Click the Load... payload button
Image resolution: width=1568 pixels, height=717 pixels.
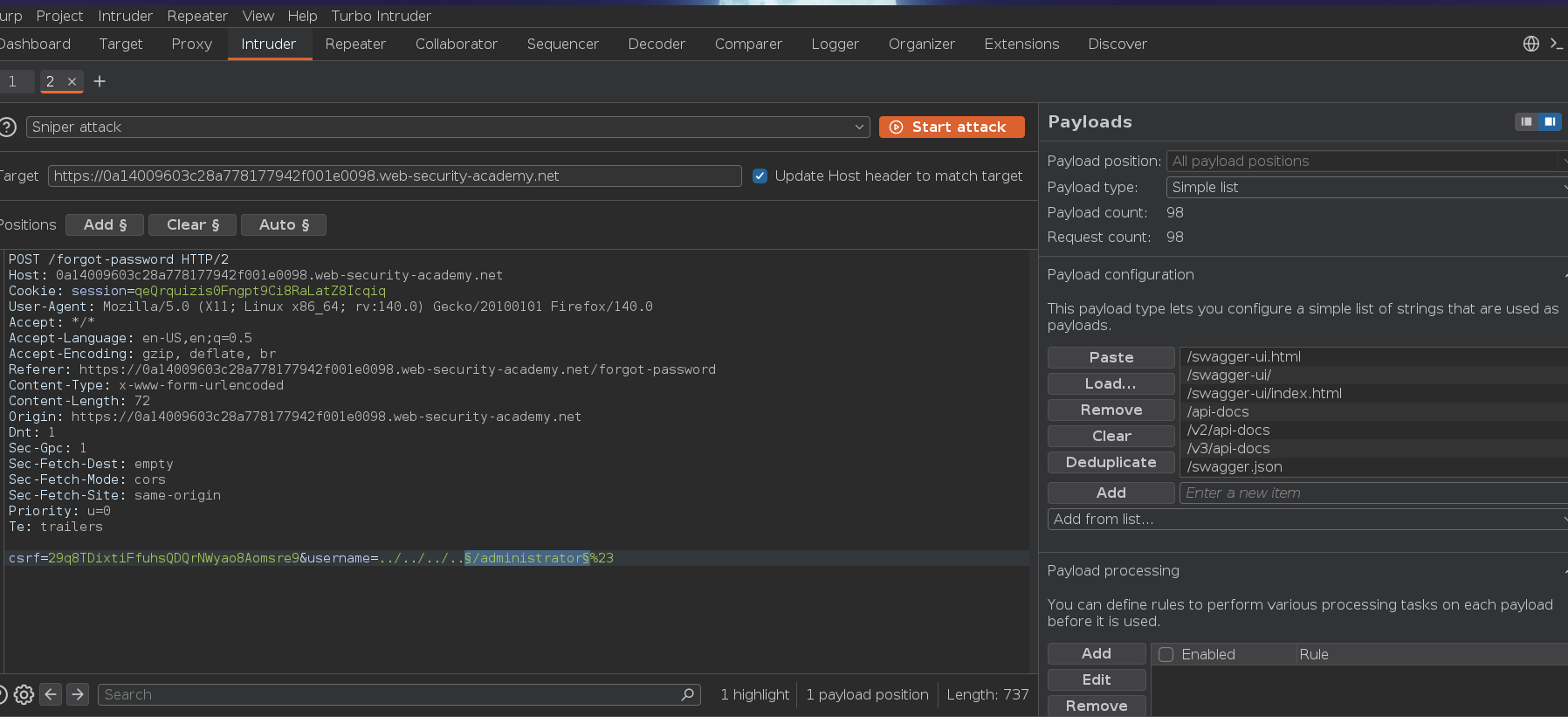1111,383
